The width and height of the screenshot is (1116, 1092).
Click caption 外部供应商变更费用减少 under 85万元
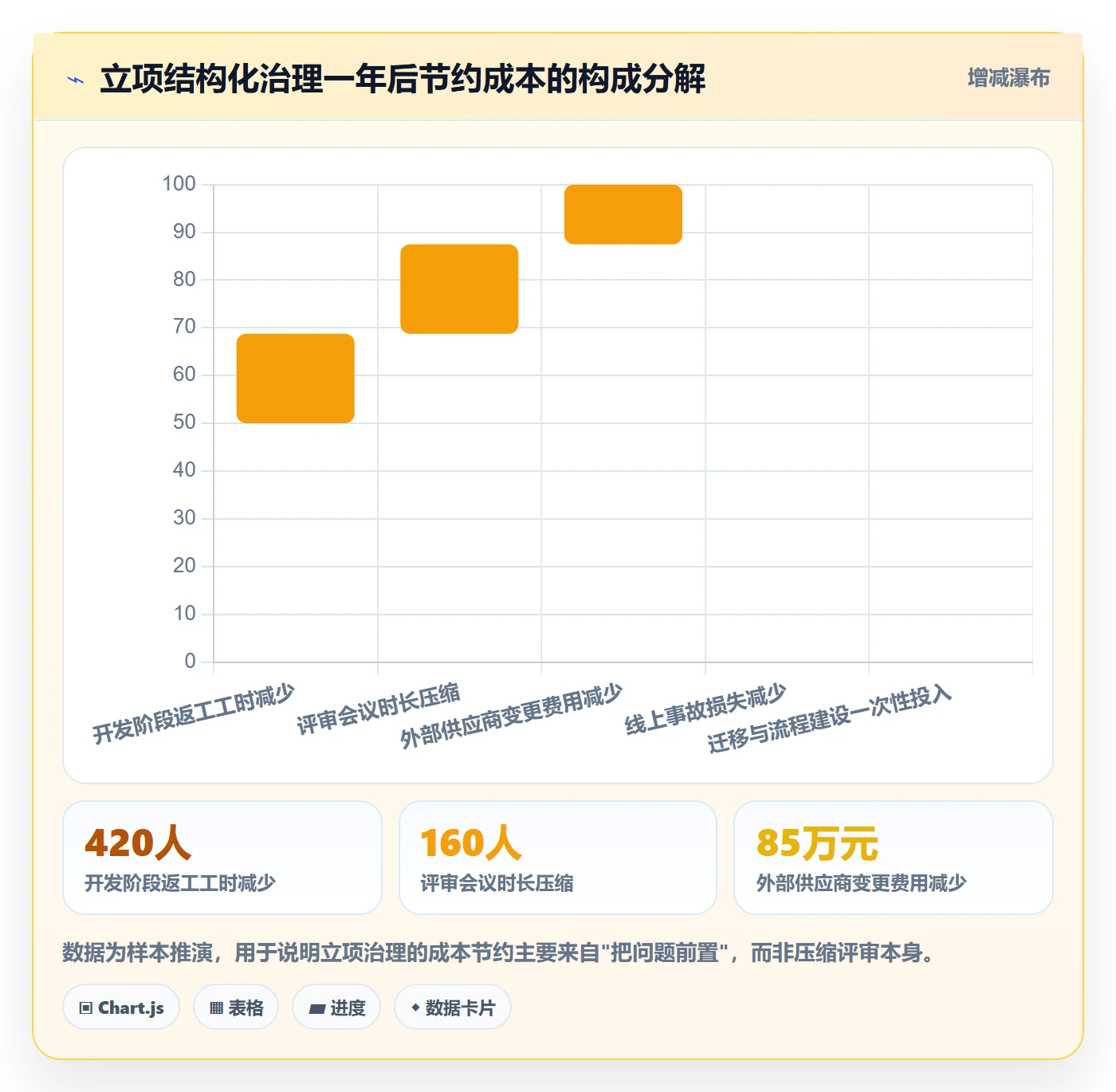pyautogui.click(x=862, y=883)
